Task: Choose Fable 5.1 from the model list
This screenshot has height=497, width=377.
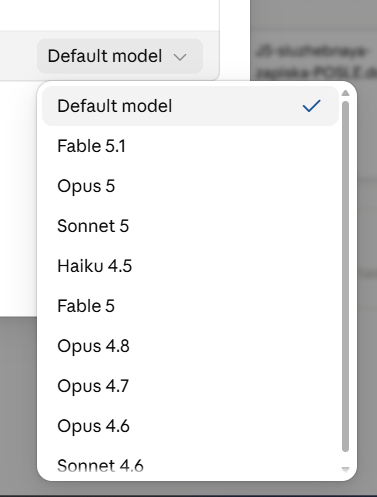Action: [190, 146]
